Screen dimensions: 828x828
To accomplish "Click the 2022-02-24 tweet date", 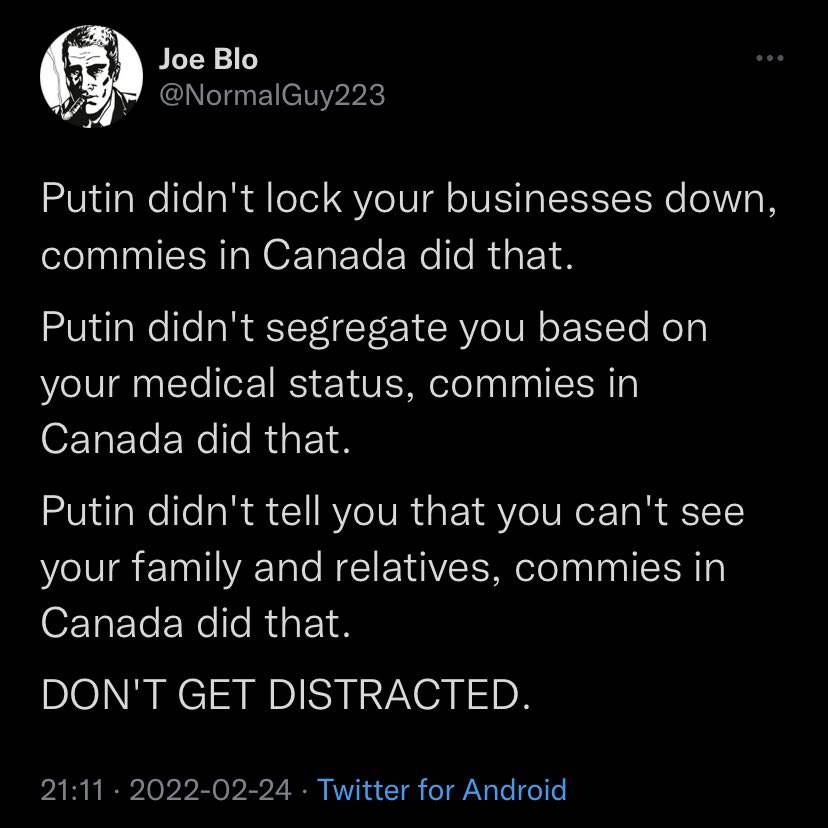I will click(x=205, y=790).
